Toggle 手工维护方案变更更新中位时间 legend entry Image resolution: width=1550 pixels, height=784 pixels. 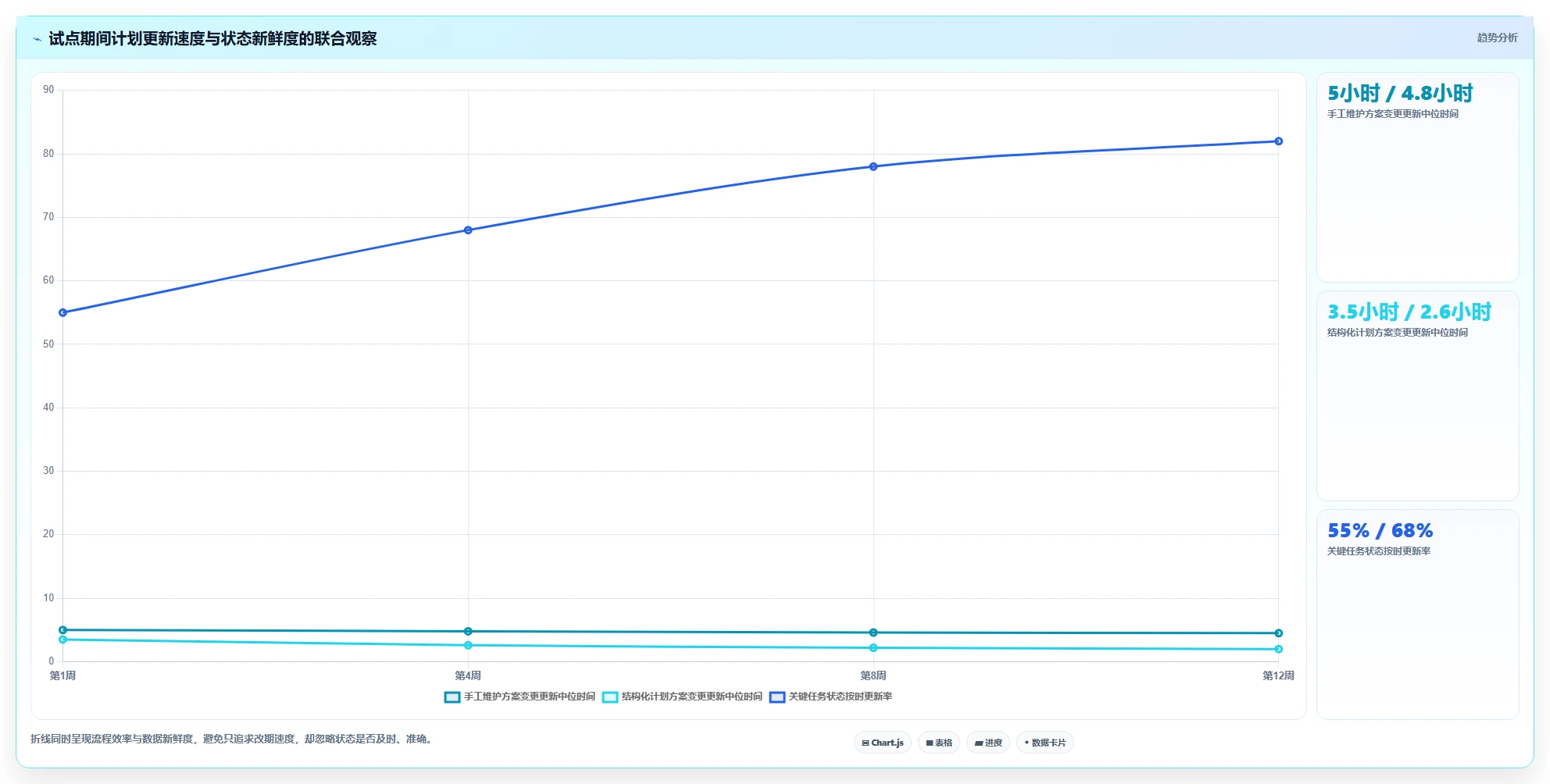click(520, 697)
